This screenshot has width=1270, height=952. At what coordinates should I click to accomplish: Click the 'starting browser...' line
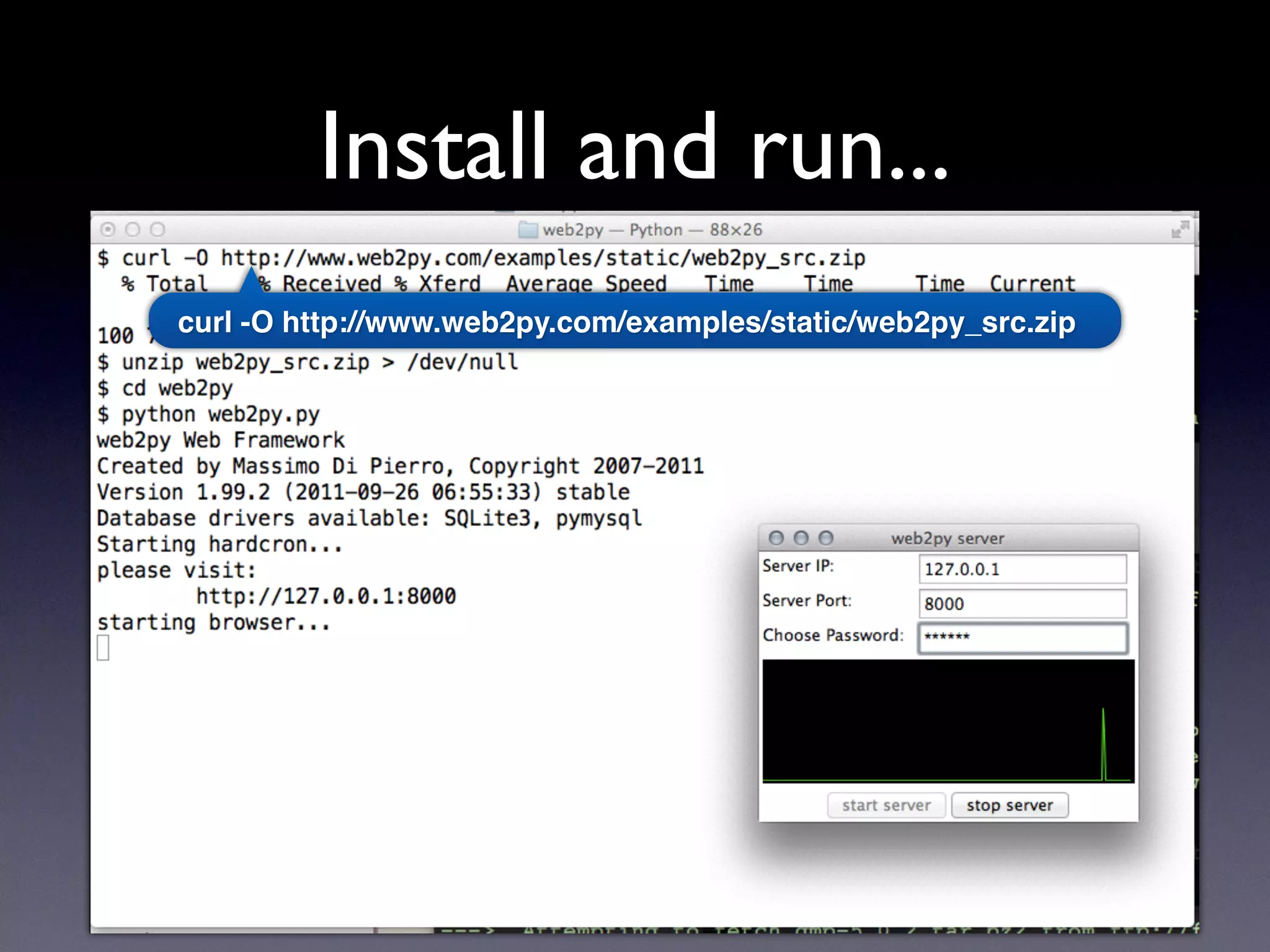(x=214, y=622)
